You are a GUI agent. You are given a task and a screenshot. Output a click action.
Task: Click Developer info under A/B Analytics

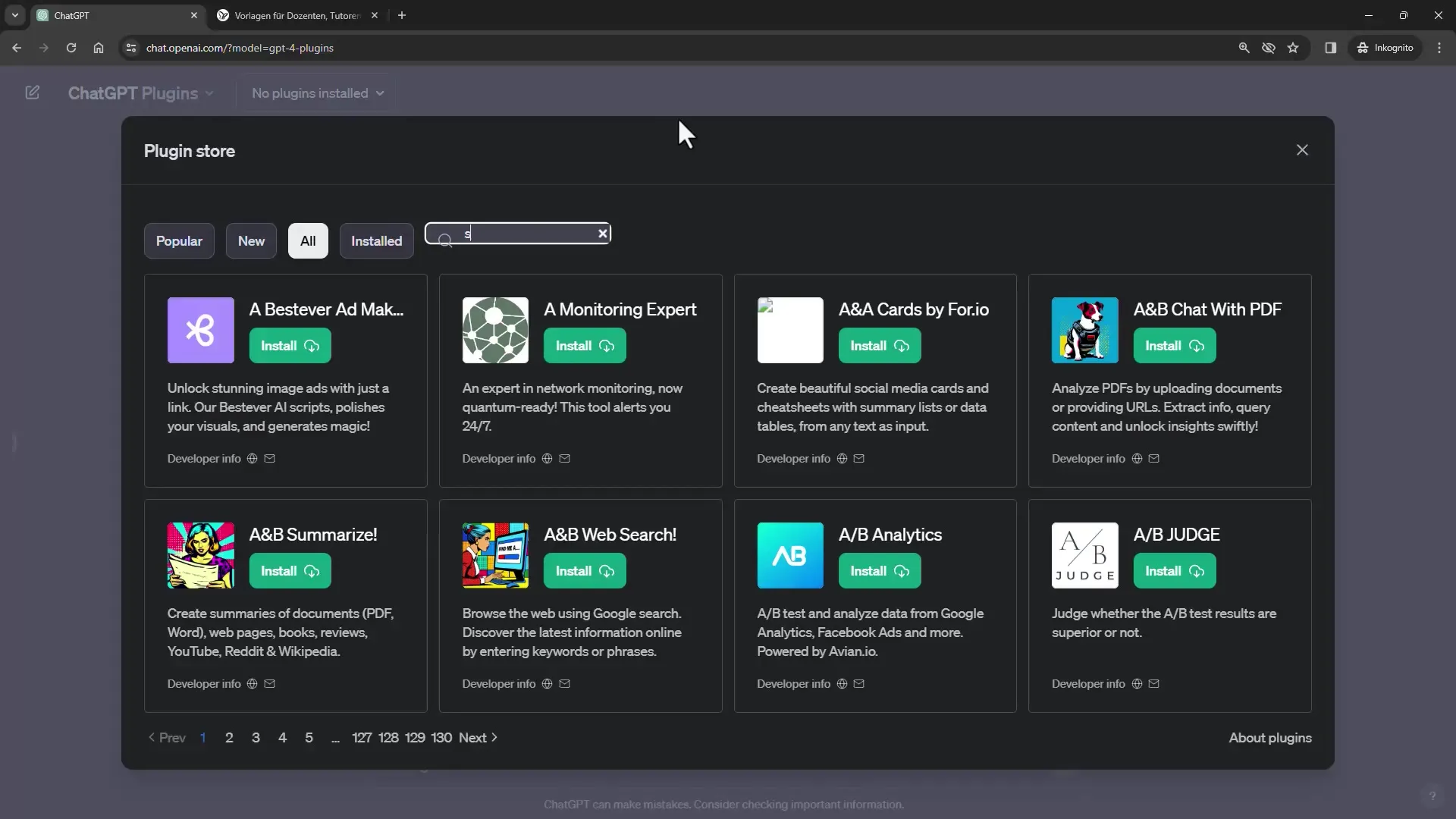793,684
